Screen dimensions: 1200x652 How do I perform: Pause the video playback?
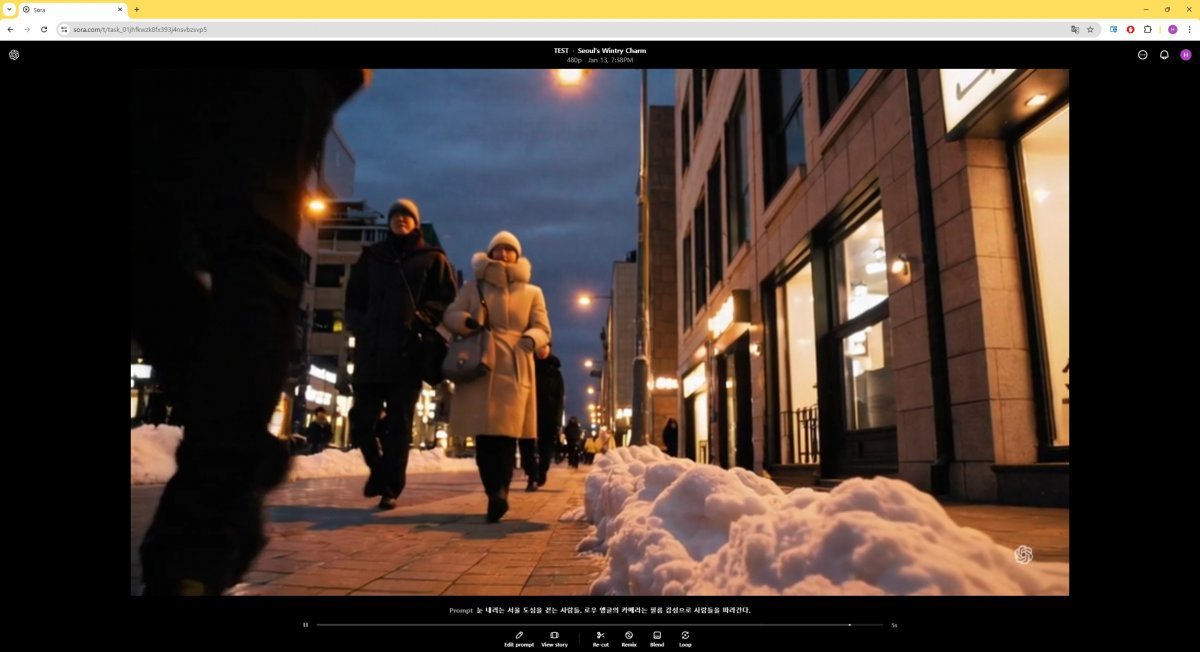click(x=306, y=625)
